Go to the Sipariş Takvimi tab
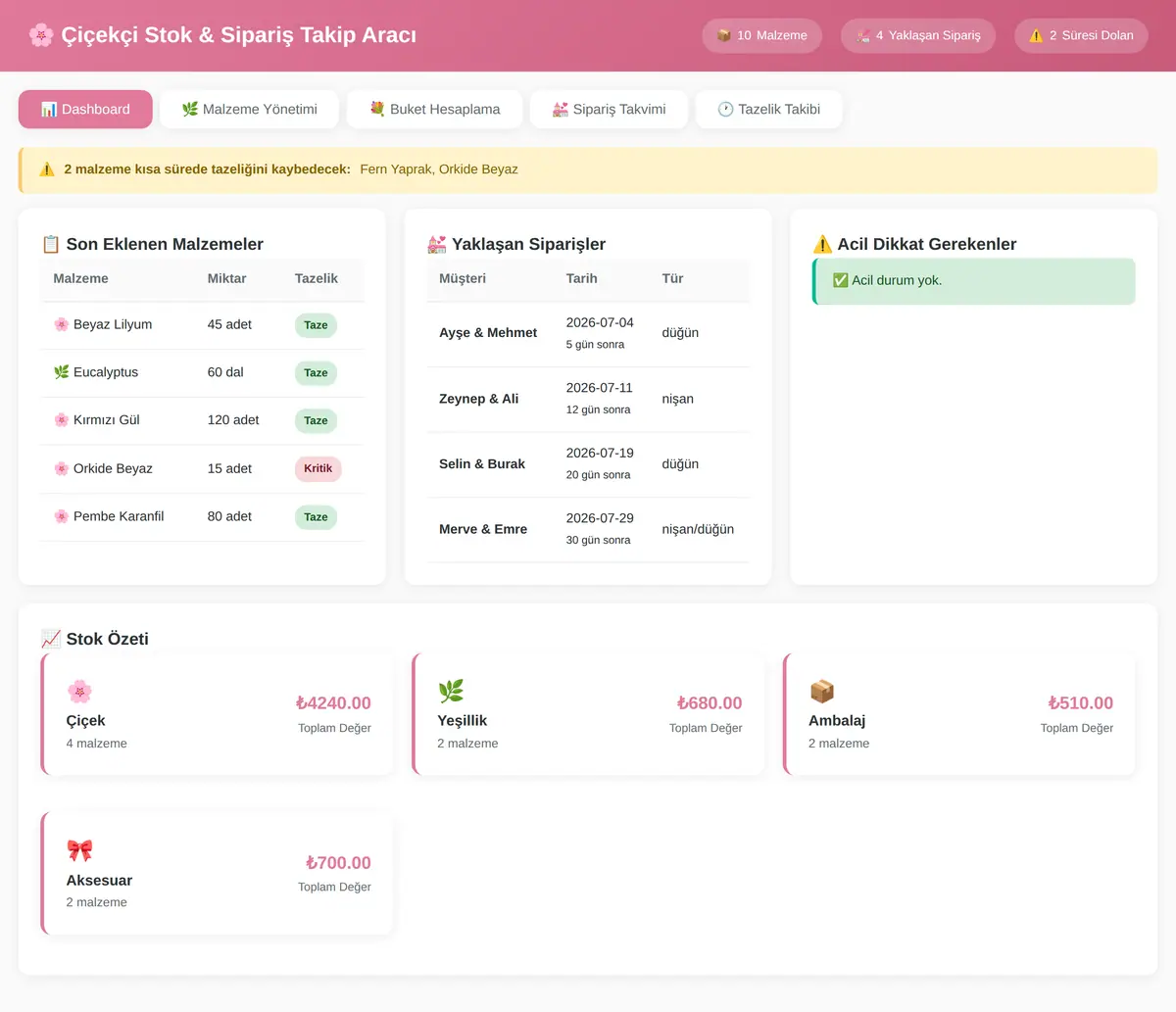Image resolution: width=1176 pixels, height=1012 pixels. [609, 110]
